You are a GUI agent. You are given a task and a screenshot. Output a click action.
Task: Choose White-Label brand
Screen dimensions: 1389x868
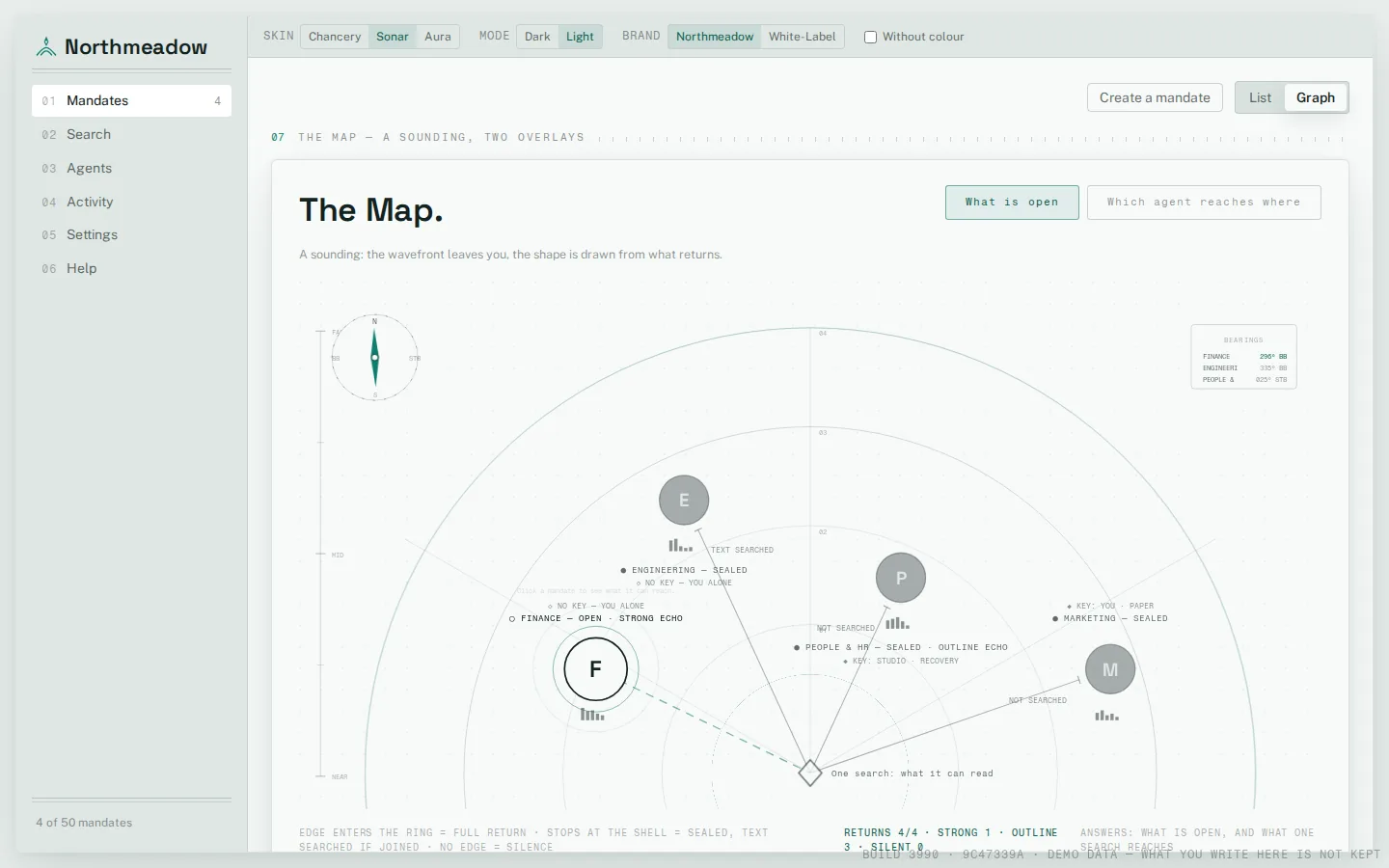(x=803, y=37)
